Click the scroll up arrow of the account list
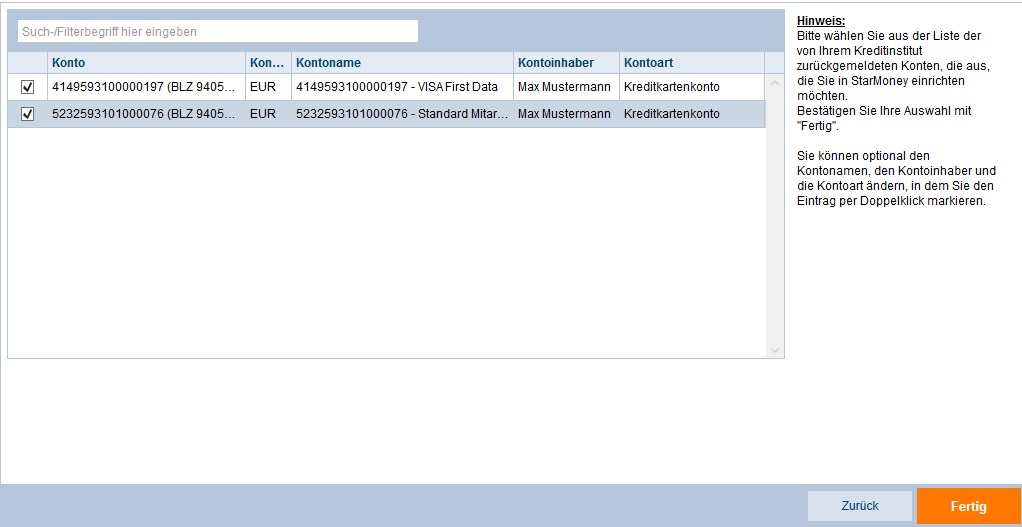Viewport: 1022px width, 527px height. click(774, 82)
